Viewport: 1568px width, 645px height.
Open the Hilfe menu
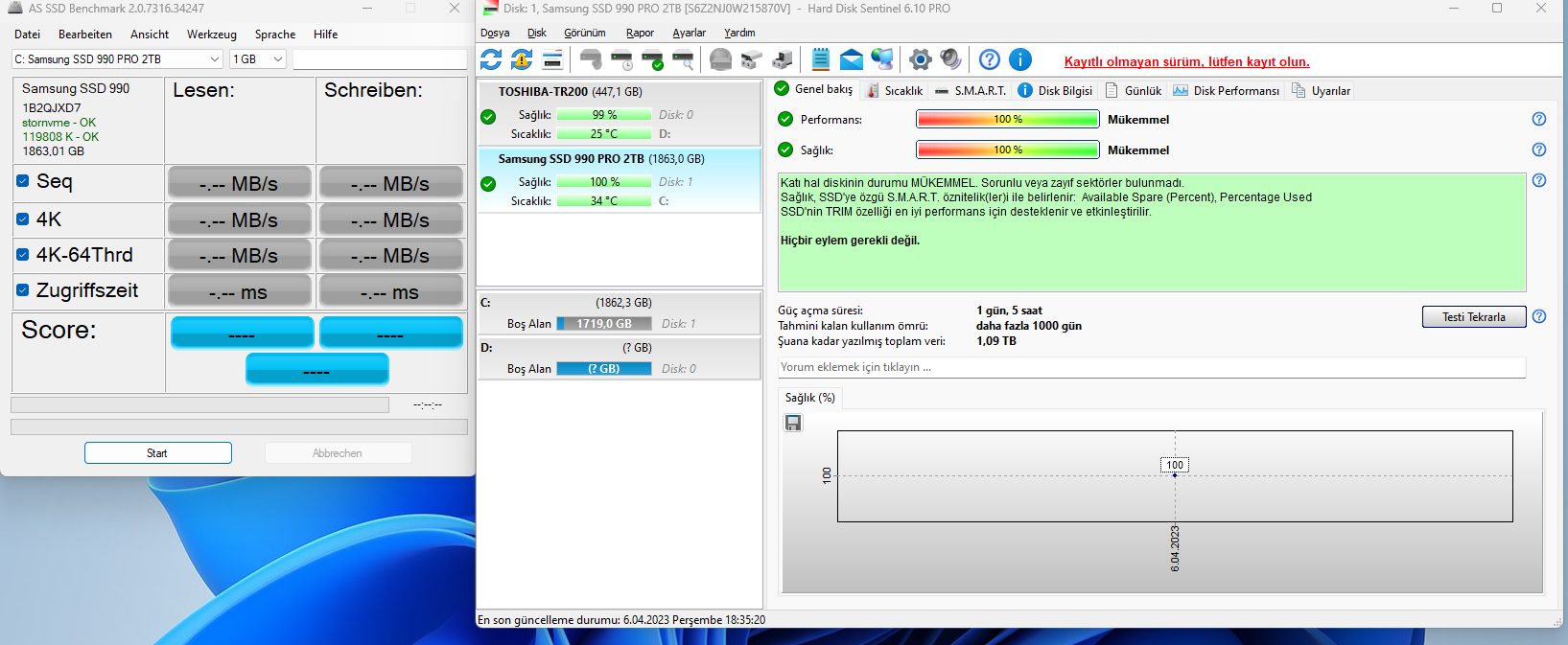tap(326, 34)
